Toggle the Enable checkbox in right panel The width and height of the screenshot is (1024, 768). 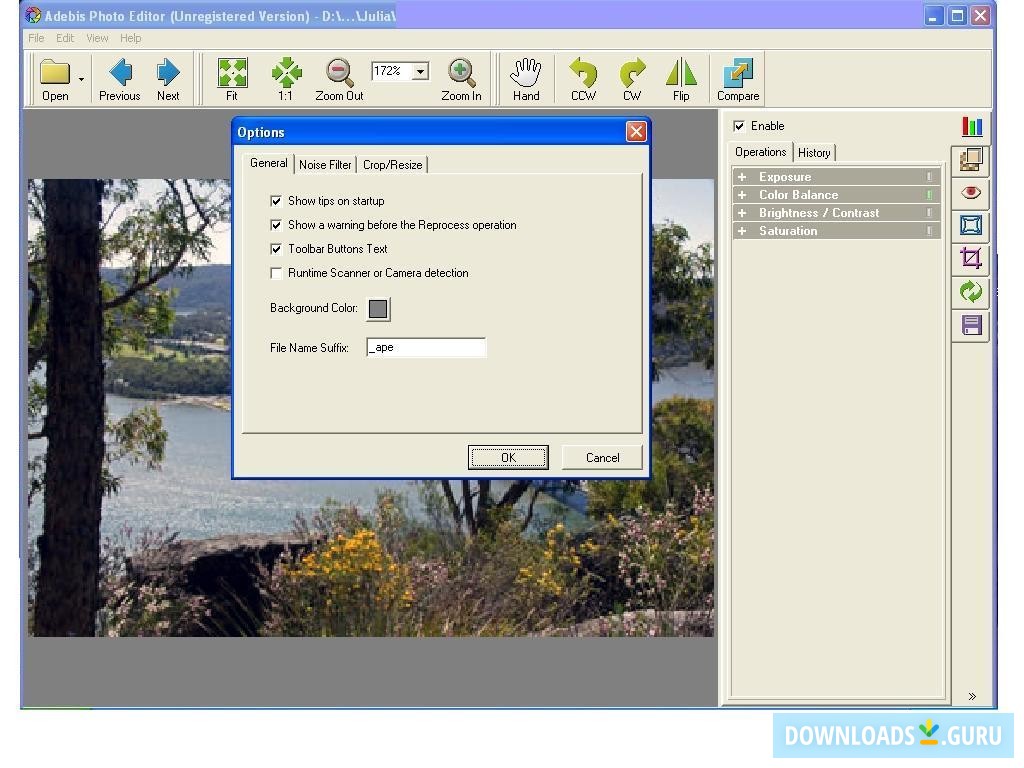coord(739,126)
